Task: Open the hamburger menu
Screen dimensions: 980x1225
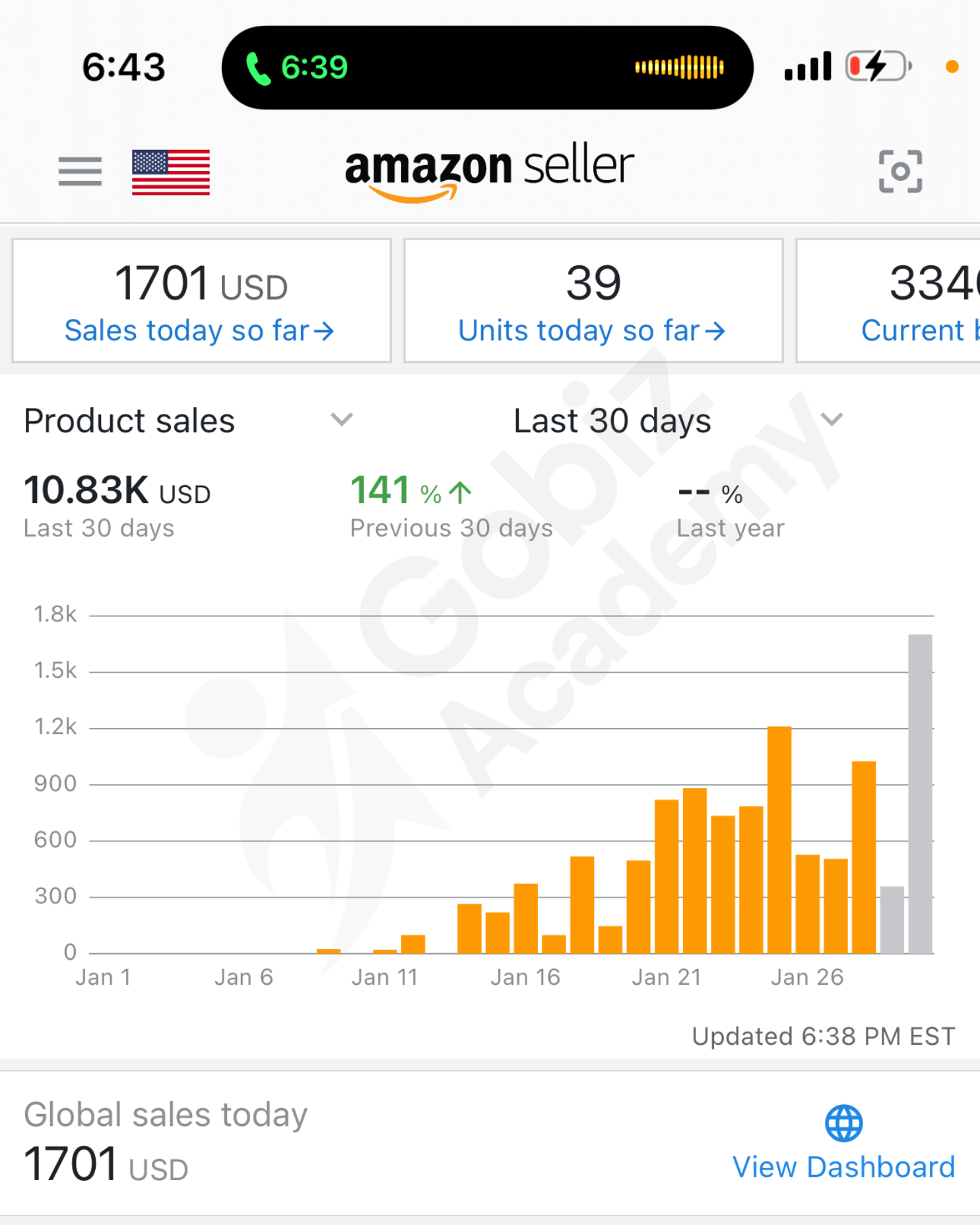Action: pyautogui.click(x=80, y=172)
